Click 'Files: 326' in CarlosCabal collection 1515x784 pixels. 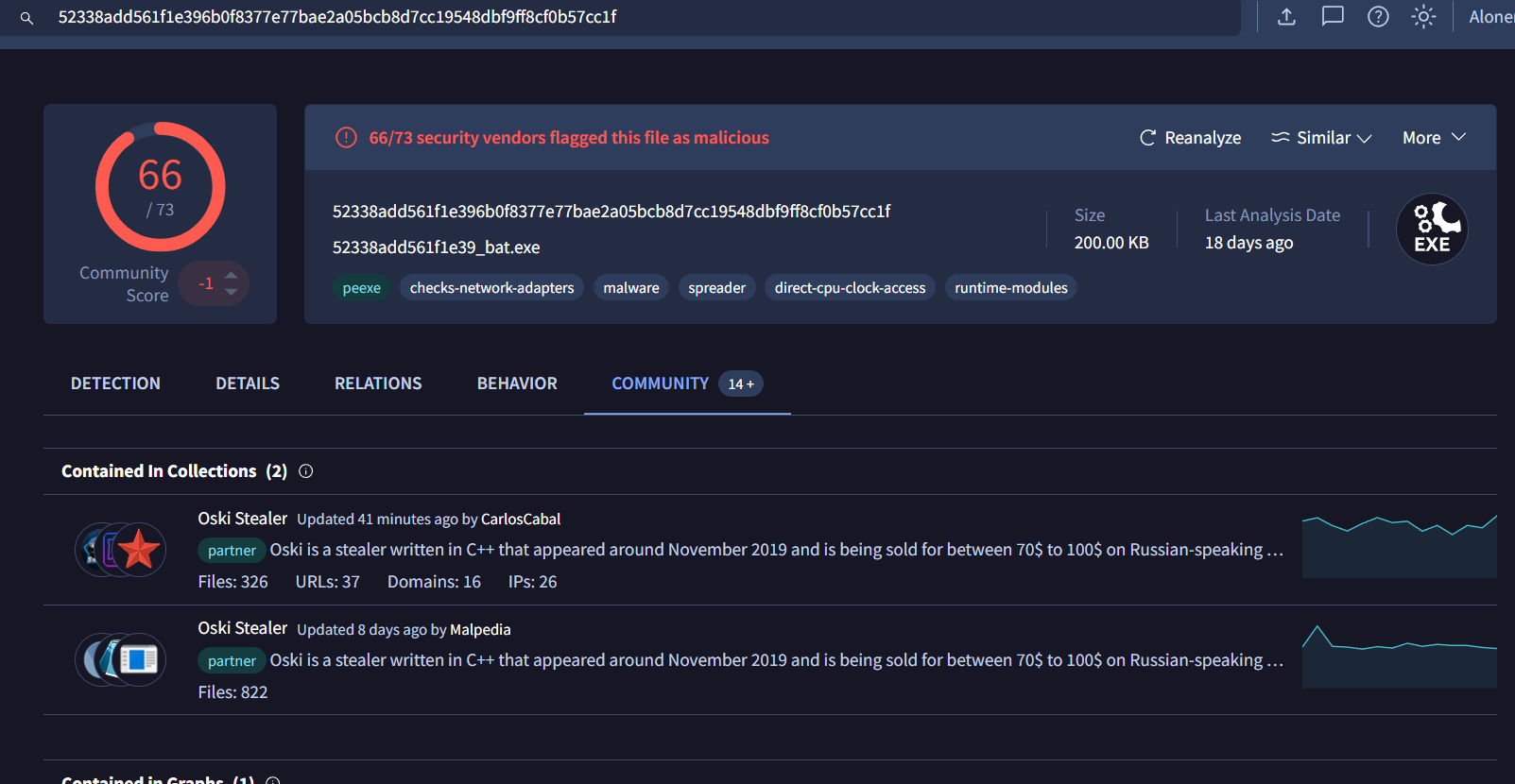pyautogui.click(x=232, y=582)
